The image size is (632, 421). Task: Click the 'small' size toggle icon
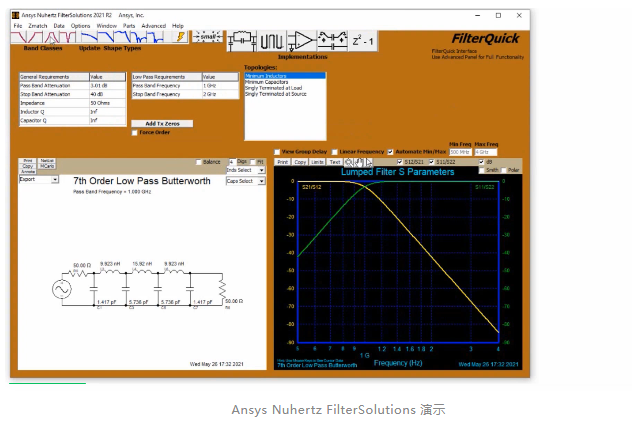207,37
